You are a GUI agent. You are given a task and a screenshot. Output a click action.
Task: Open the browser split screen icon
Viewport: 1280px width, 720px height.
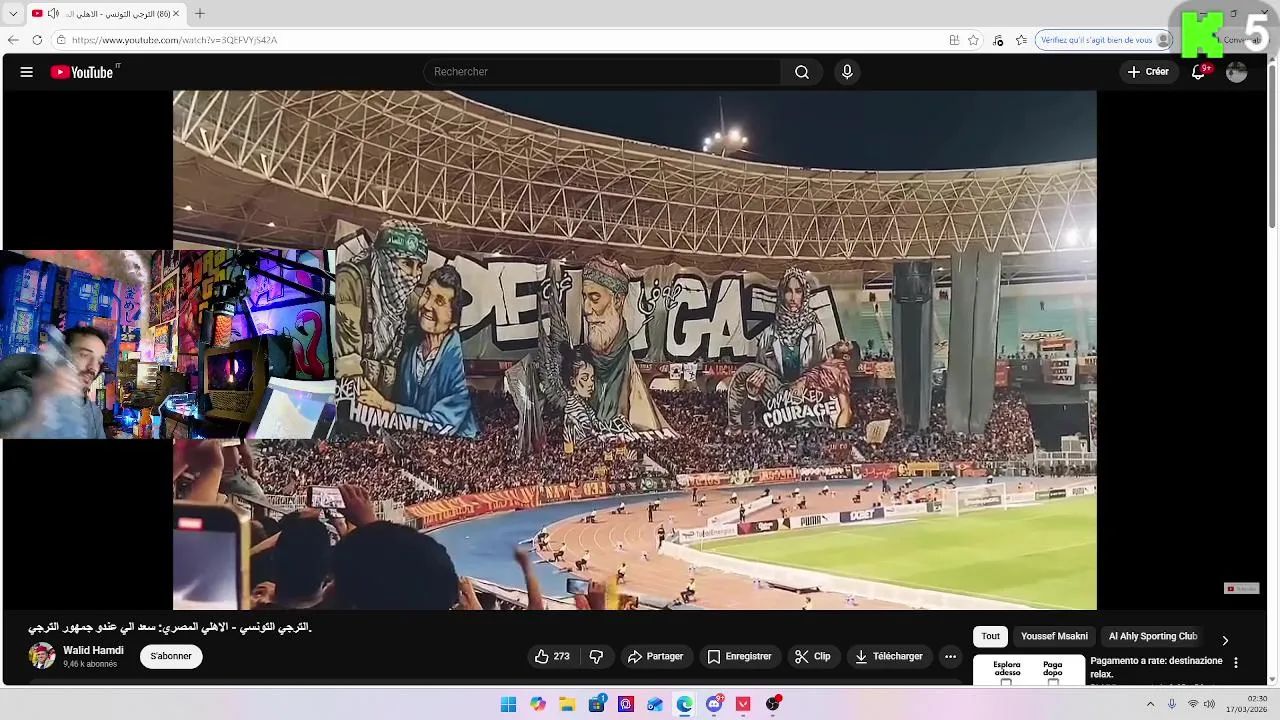[x=954, y=40]
